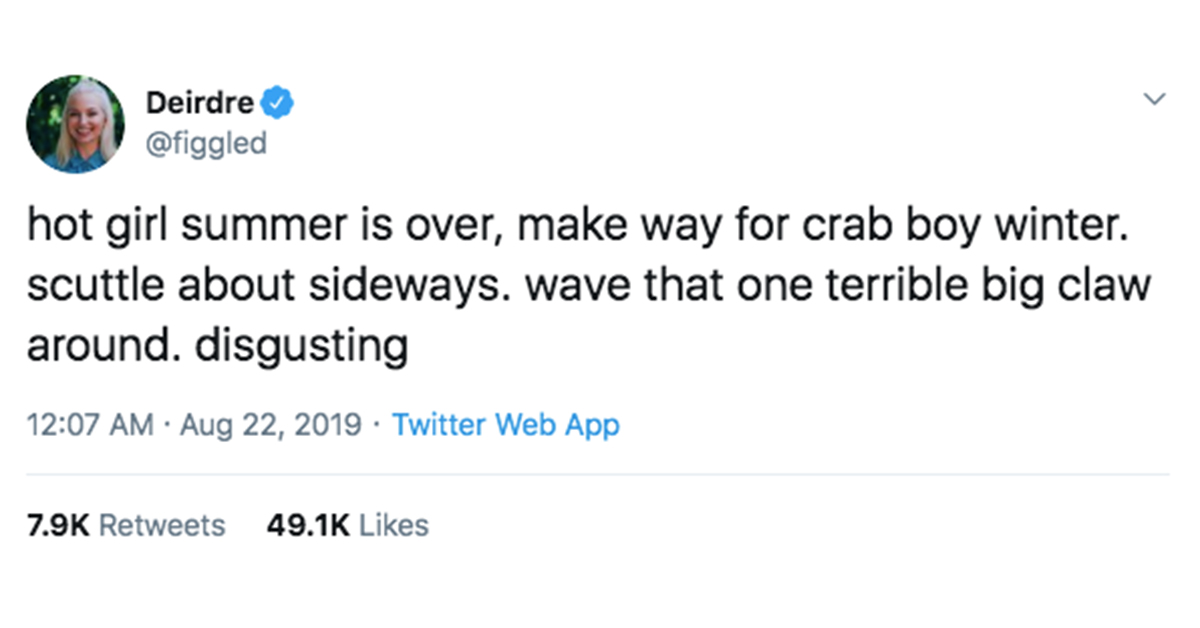Click the blue verified badge beside Deirdre

pyautogui.click(x=276, y=102)
